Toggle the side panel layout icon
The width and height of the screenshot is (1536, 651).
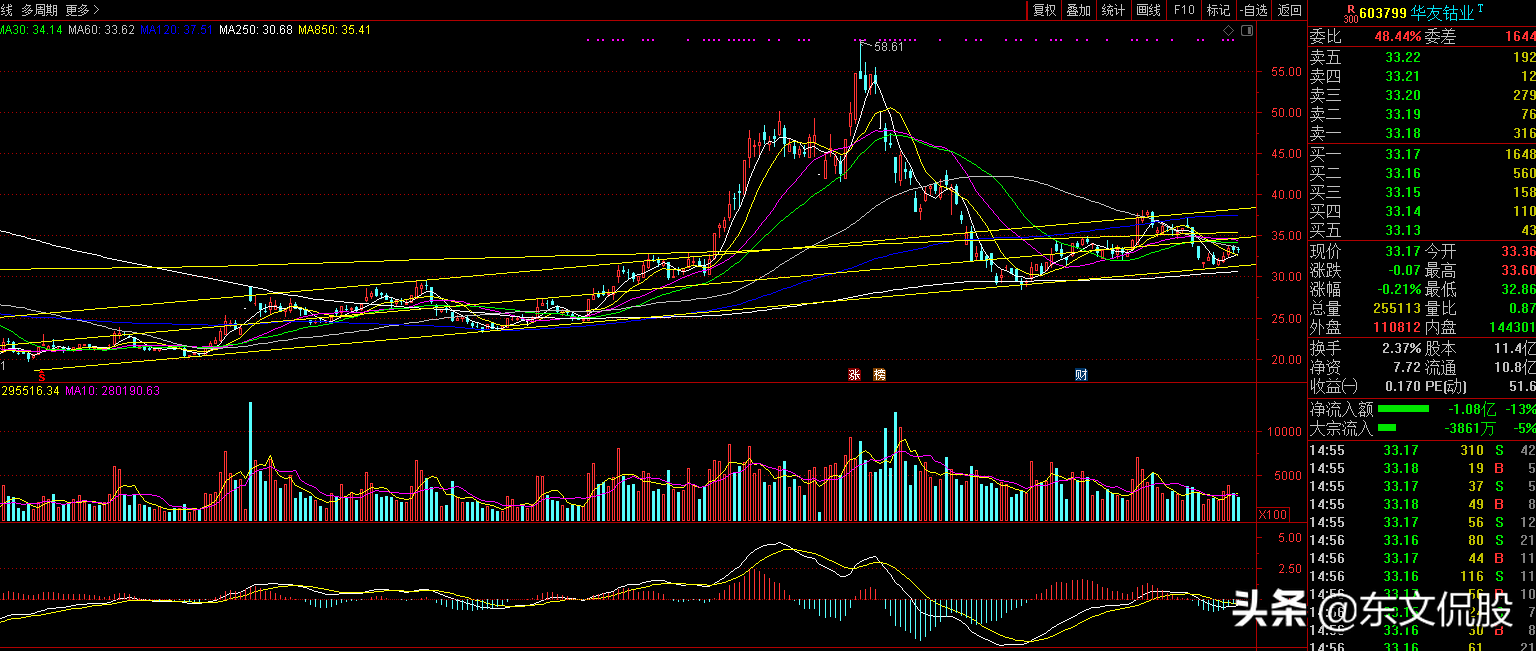point(1246,31)
